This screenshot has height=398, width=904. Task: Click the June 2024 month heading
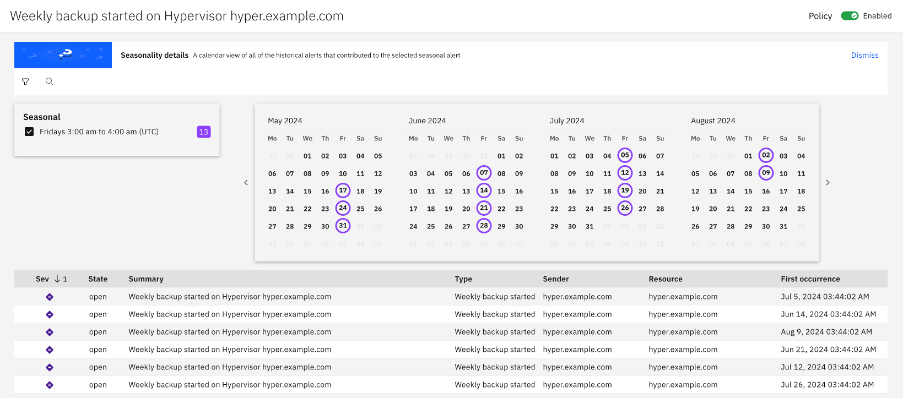427,121
